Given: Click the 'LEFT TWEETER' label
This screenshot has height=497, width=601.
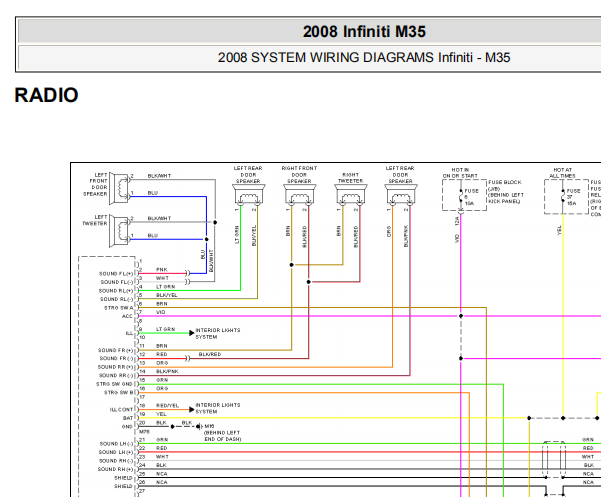Looking at the screenshot, I should 95,220.
